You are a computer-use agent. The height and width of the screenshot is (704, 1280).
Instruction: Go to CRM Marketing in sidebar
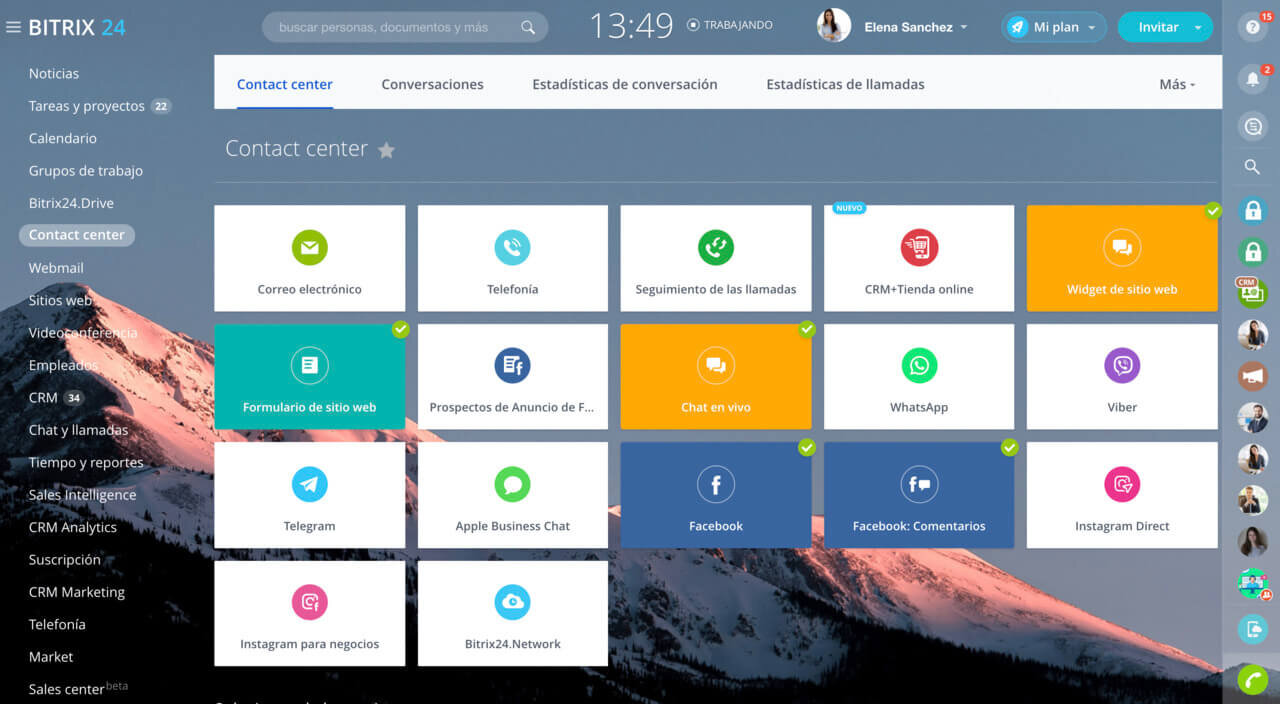[x=77, y=592]
